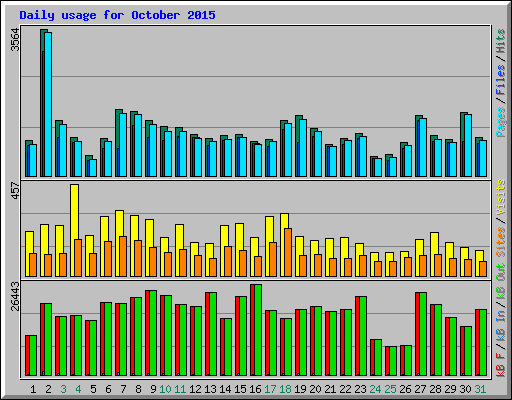Image resolution: width=512 pixels, height=400 pixels.
Task: Select day label 16 on the x-axis
Action: click(255, 389)
